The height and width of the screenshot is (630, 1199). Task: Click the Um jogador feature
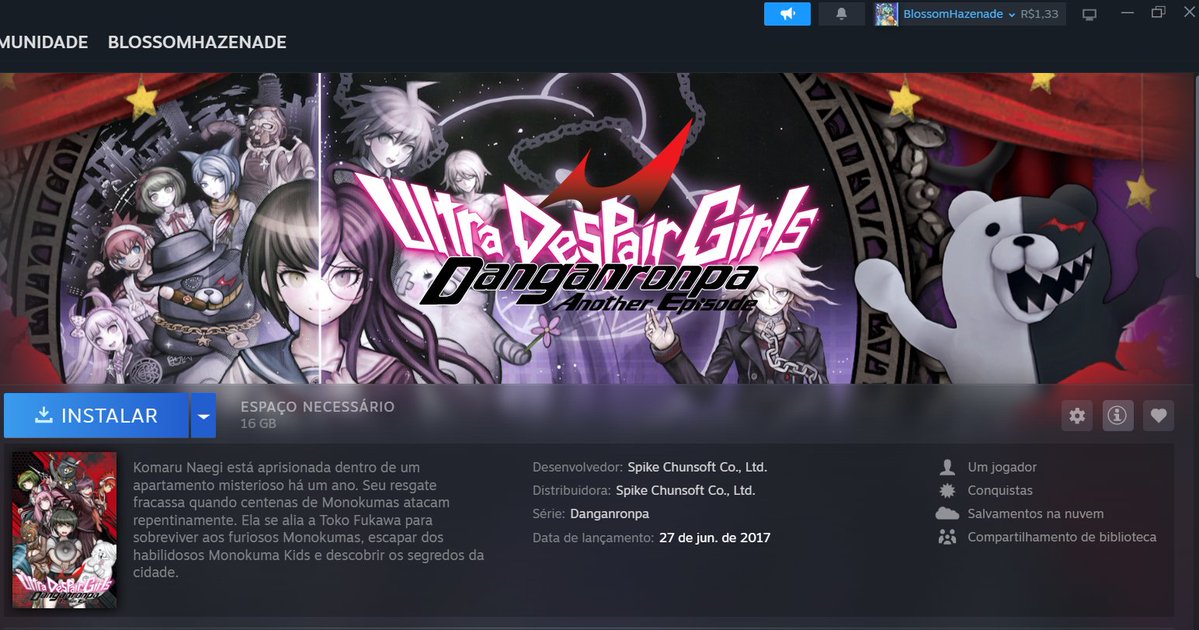[1002, 467]
